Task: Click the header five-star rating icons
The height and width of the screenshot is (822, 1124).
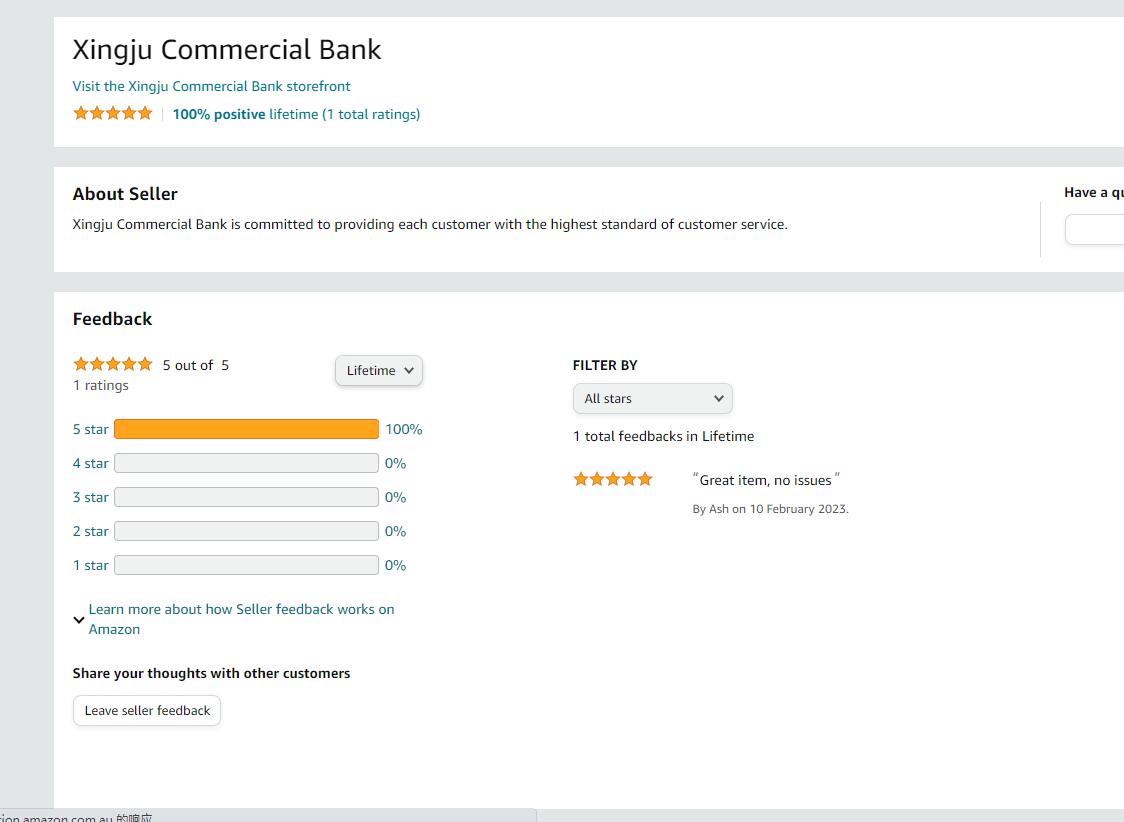Action: pos(112,113)
